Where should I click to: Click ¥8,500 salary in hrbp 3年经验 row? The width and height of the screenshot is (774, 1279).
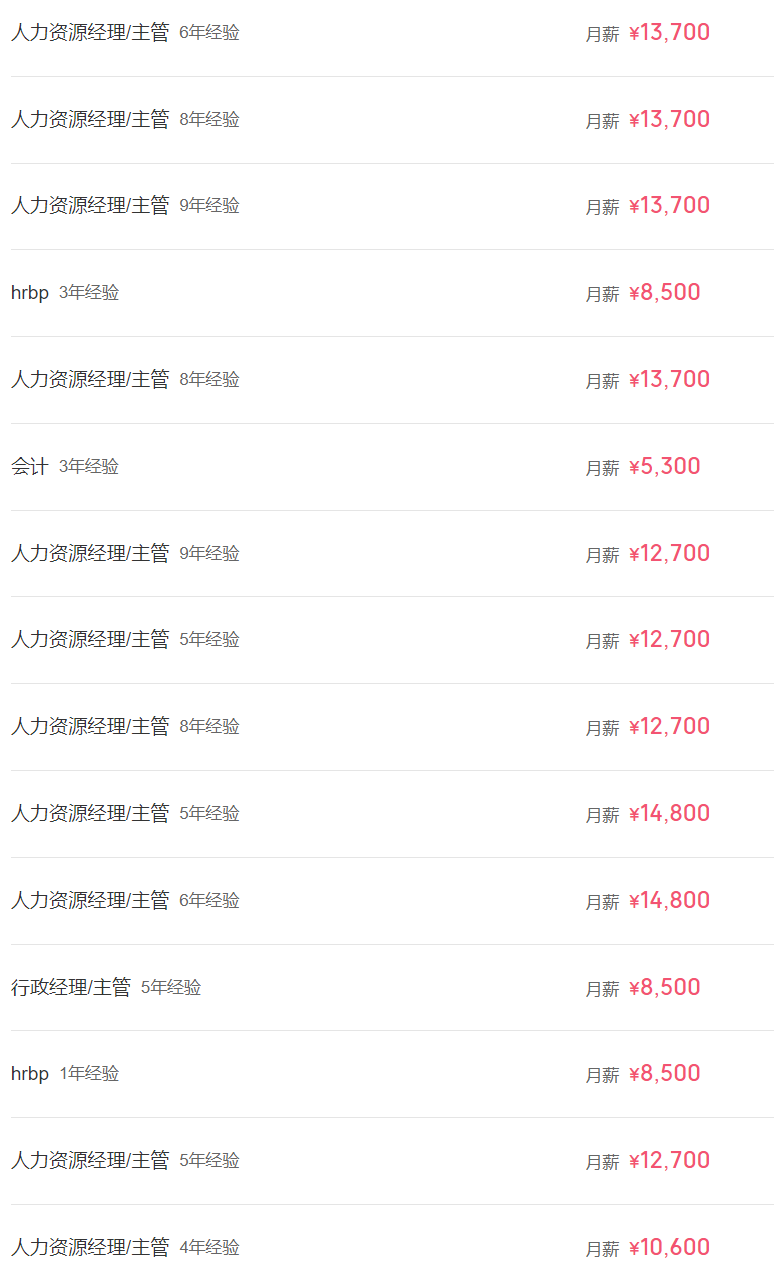point(665,293)
